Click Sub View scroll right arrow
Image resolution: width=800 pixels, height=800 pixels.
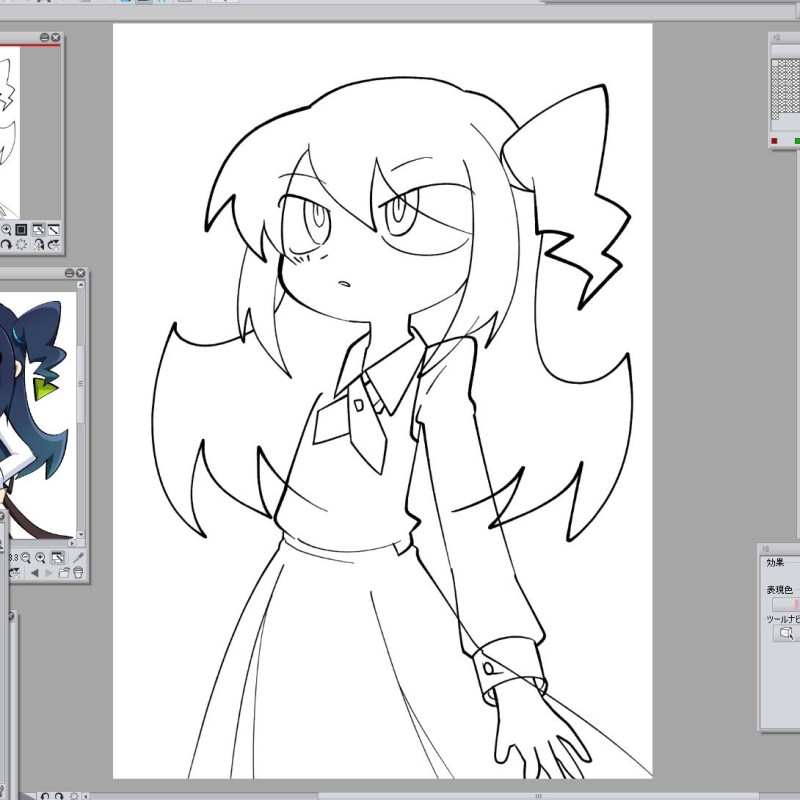click(x=72, y=542)
